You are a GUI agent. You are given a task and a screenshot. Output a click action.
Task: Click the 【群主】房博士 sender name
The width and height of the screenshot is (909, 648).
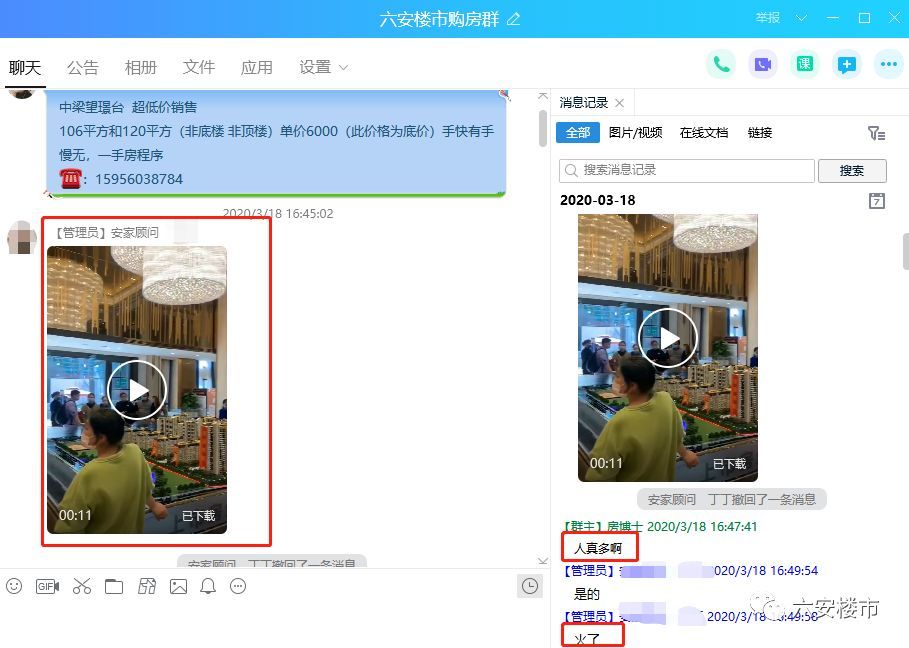[602, 526]
